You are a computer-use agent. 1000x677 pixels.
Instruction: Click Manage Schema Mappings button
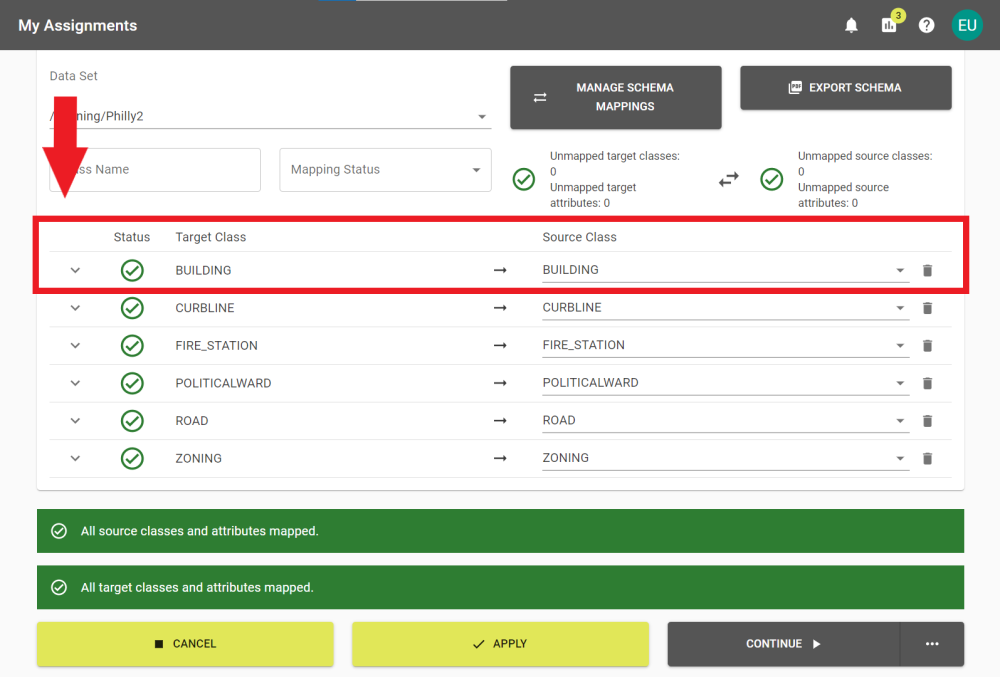tap(615, 97)
